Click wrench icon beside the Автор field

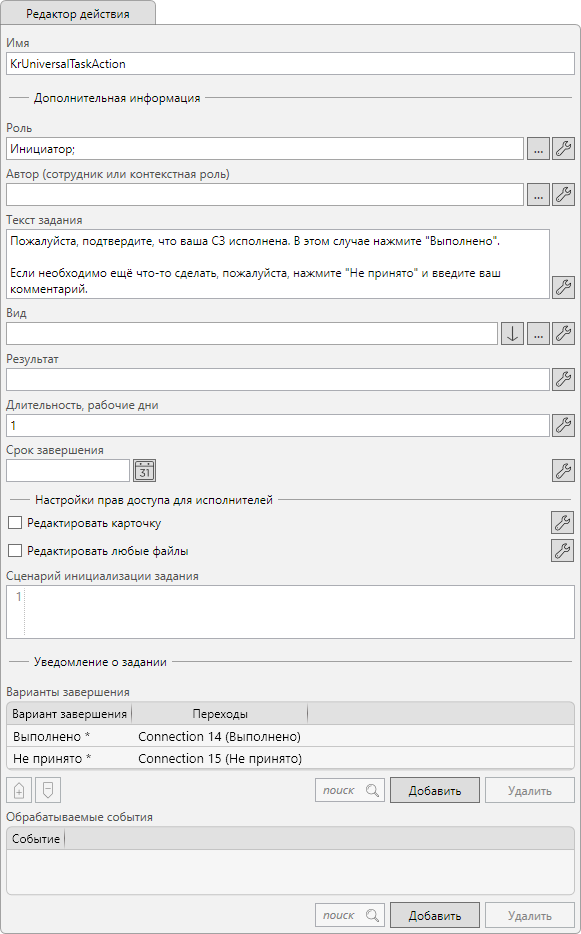point(563,194)
